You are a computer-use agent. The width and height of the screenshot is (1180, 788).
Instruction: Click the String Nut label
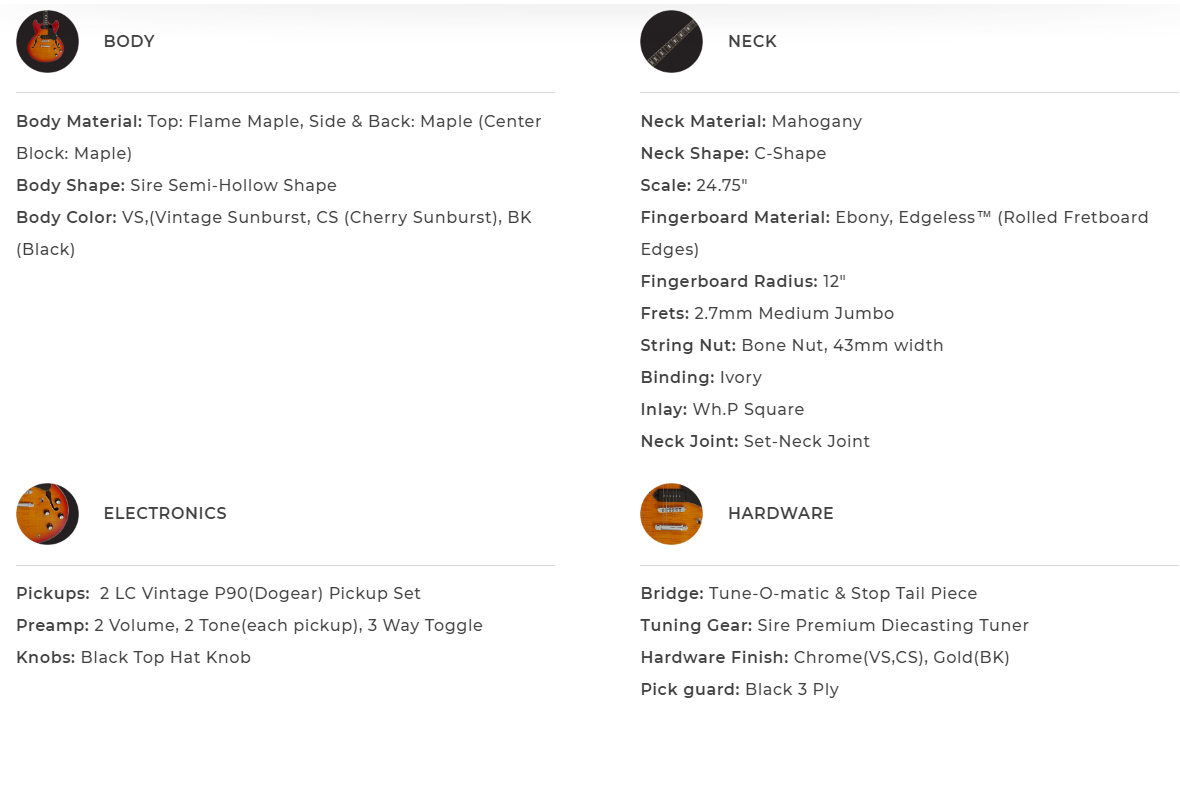688,346
